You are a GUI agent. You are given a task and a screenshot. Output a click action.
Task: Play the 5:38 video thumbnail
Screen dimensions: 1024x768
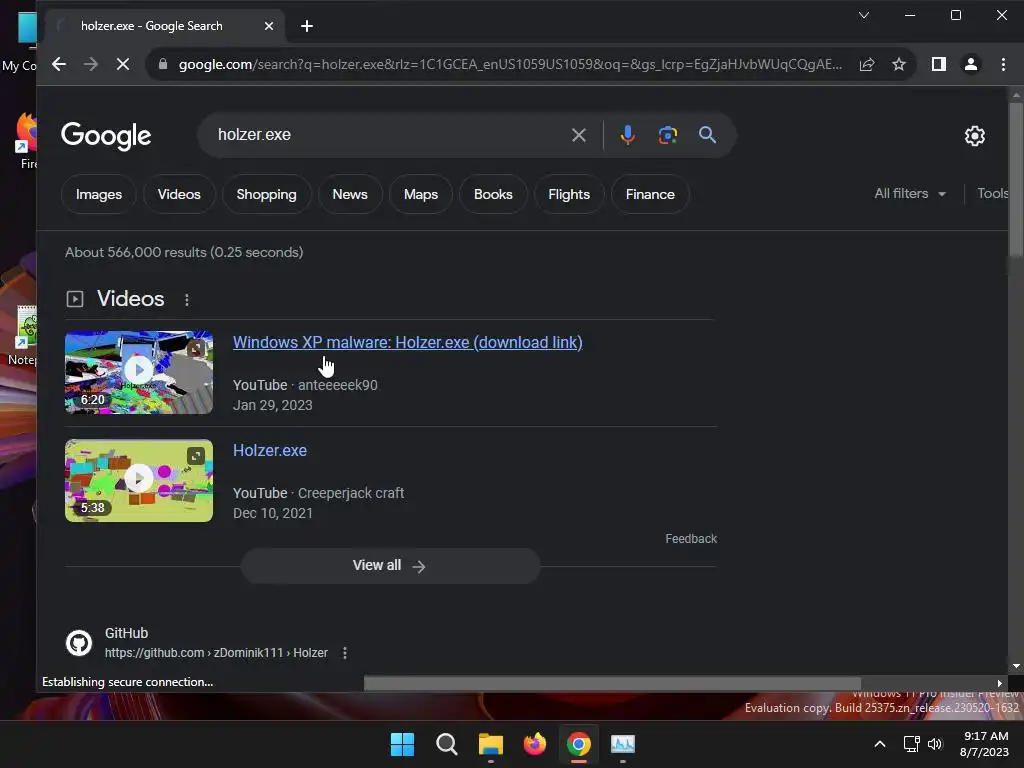coord(138,479)
